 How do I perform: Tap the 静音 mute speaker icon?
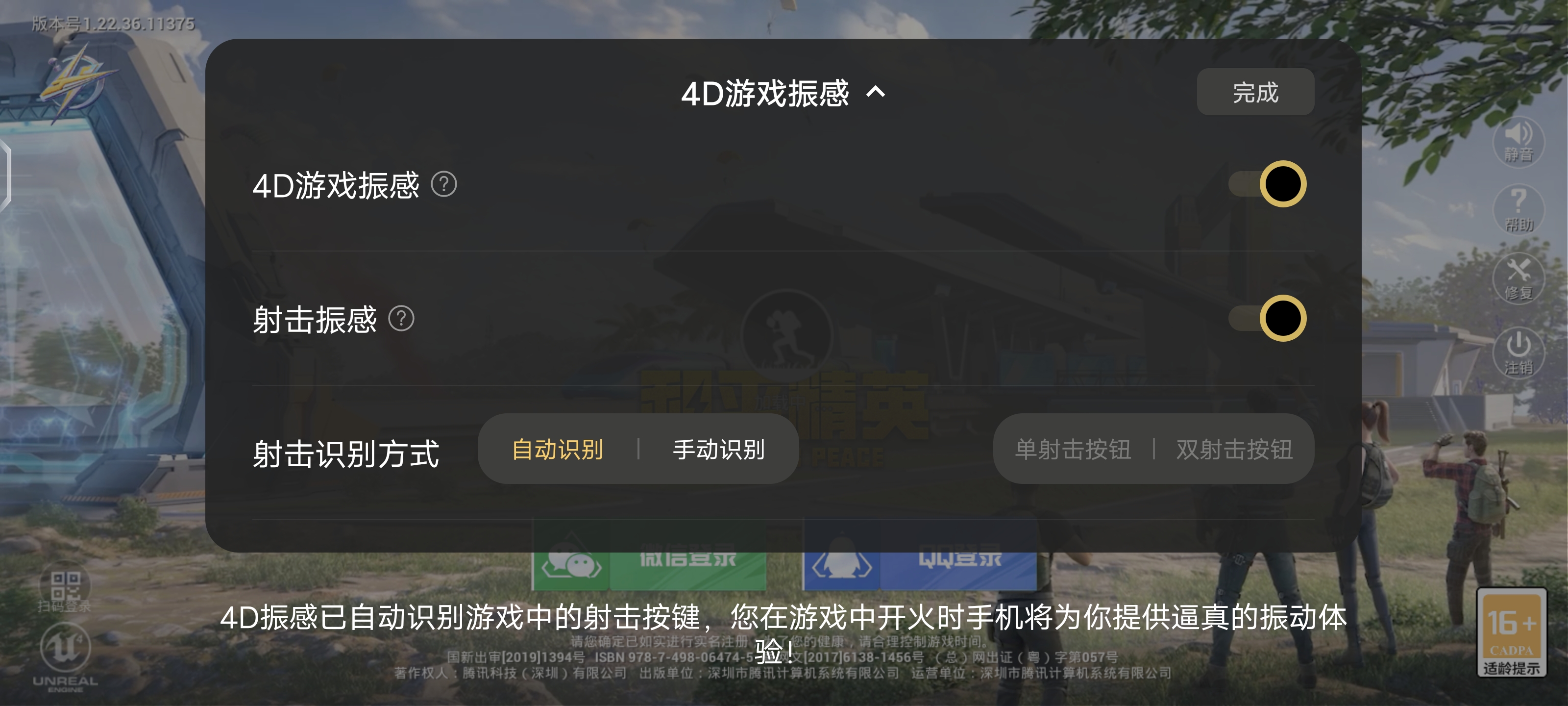point(1518,141)
